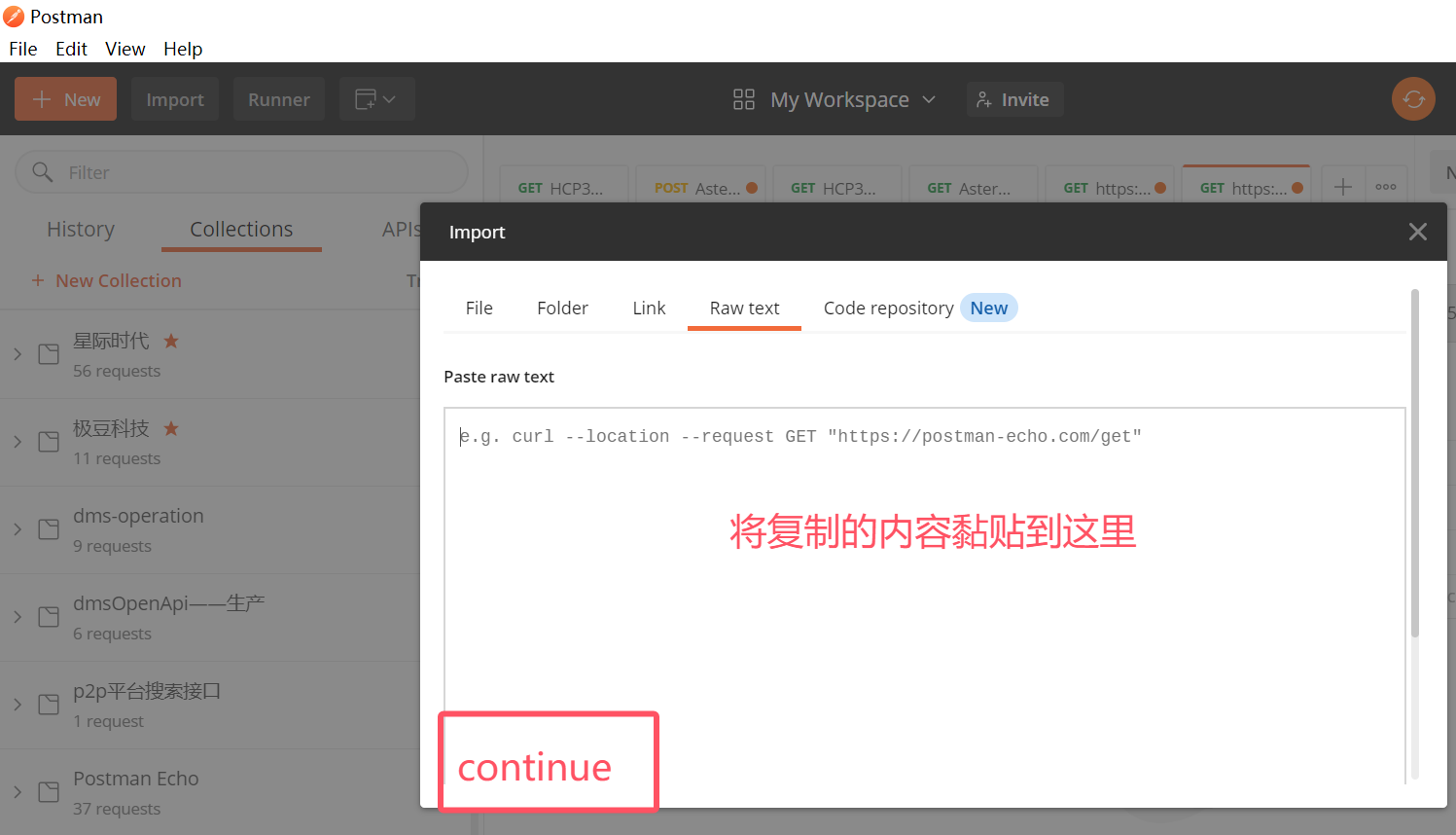This screenshot has height=835, width=1456.
Task: Switch to the History tab
Action: (x=81, y=230)
